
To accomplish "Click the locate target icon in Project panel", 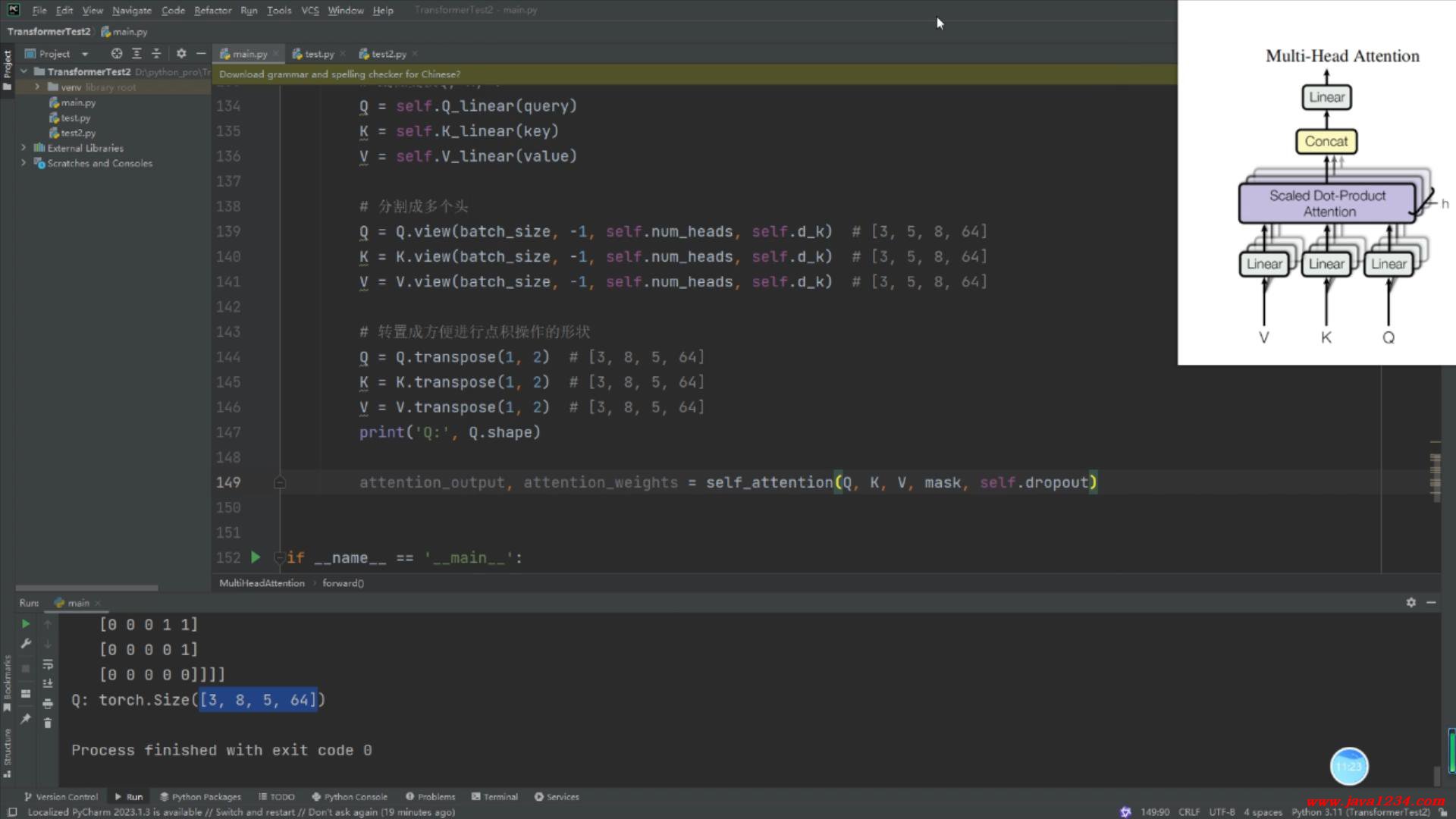I will point(116,54).
